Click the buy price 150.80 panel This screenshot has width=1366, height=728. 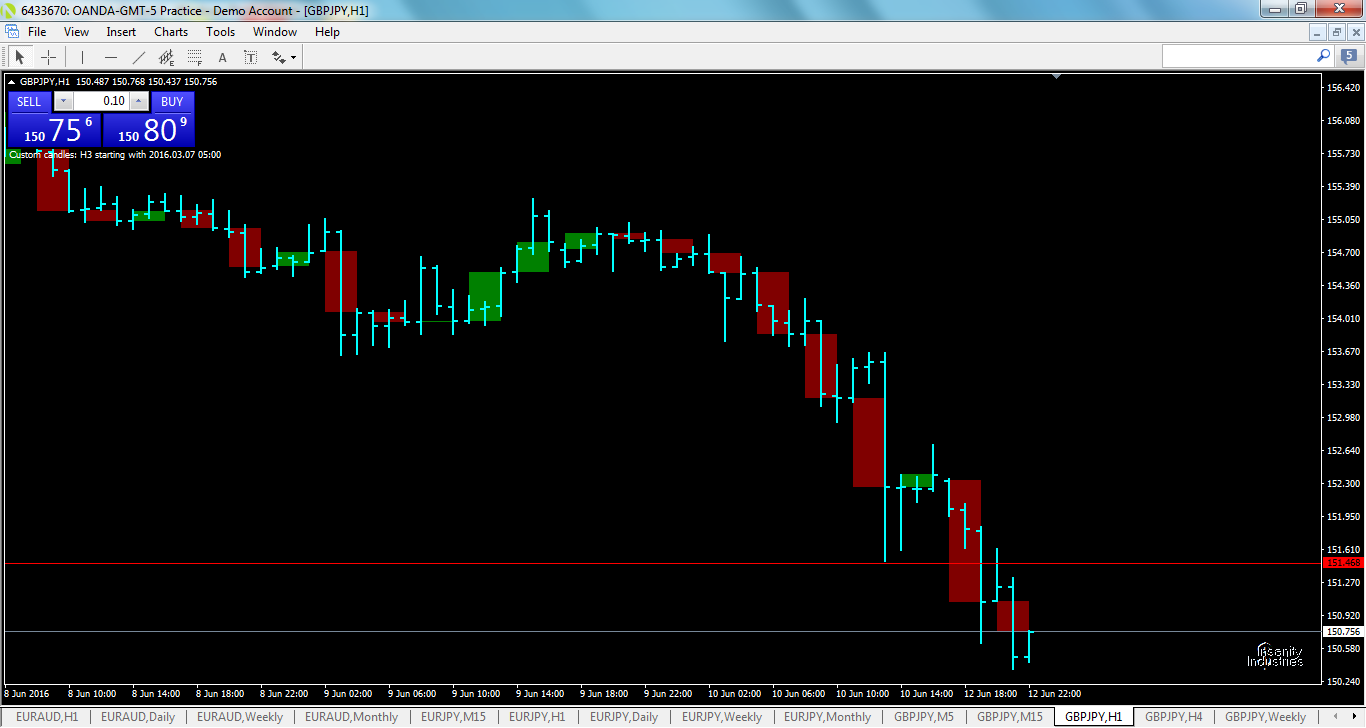[x=149, y=130]
